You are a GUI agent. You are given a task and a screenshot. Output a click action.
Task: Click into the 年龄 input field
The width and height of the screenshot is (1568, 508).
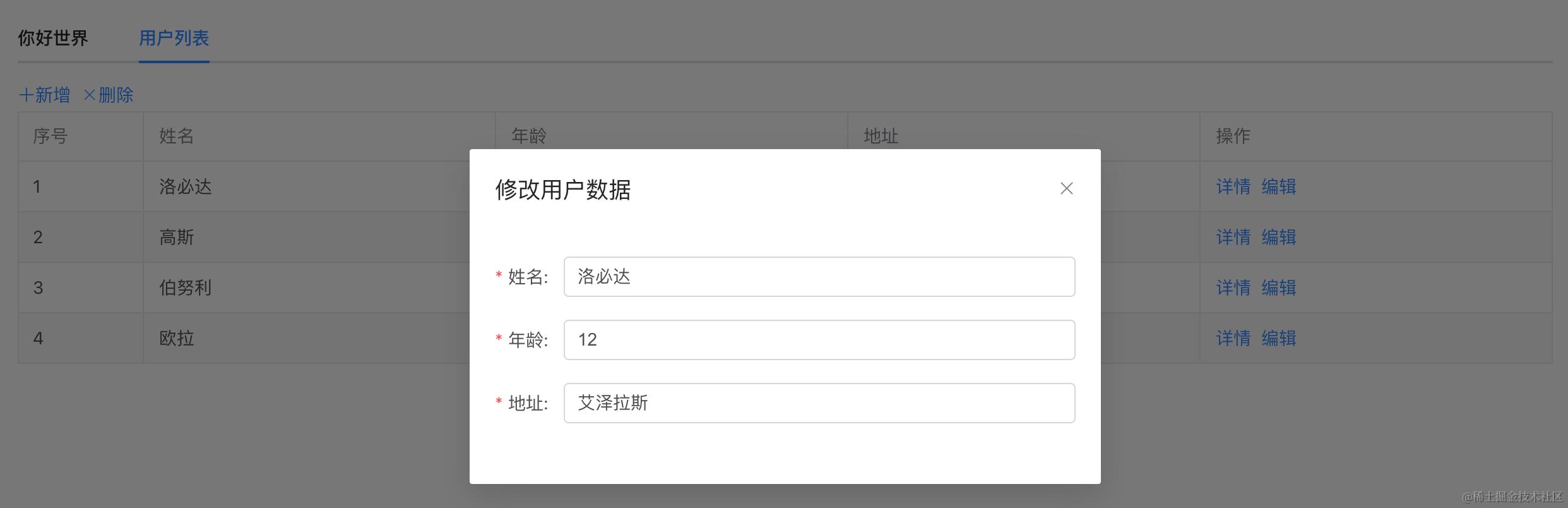pyautogui.click(x=819, y=340)
